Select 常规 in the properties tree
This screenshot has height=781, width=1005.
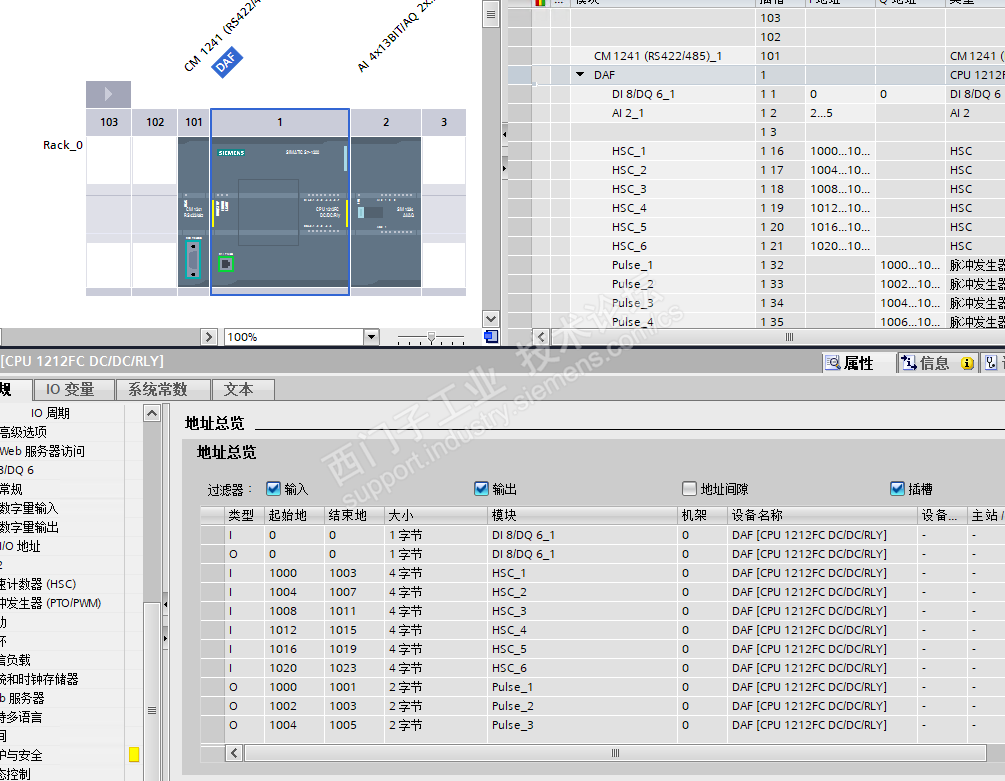coord(11,489)
